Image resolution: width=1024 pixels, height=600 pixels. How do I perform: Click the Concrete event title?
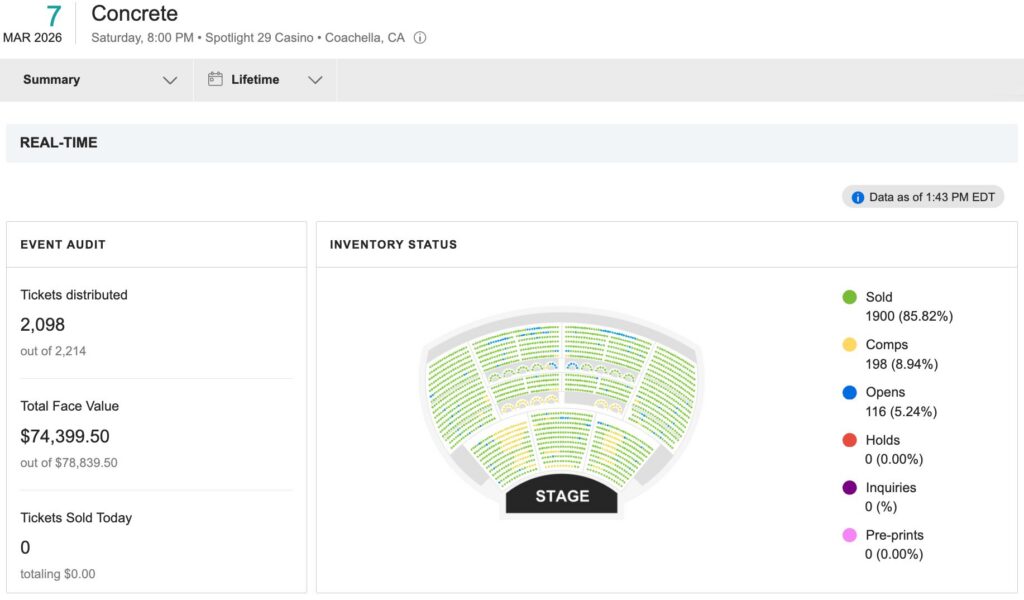(x=134, y=14)
